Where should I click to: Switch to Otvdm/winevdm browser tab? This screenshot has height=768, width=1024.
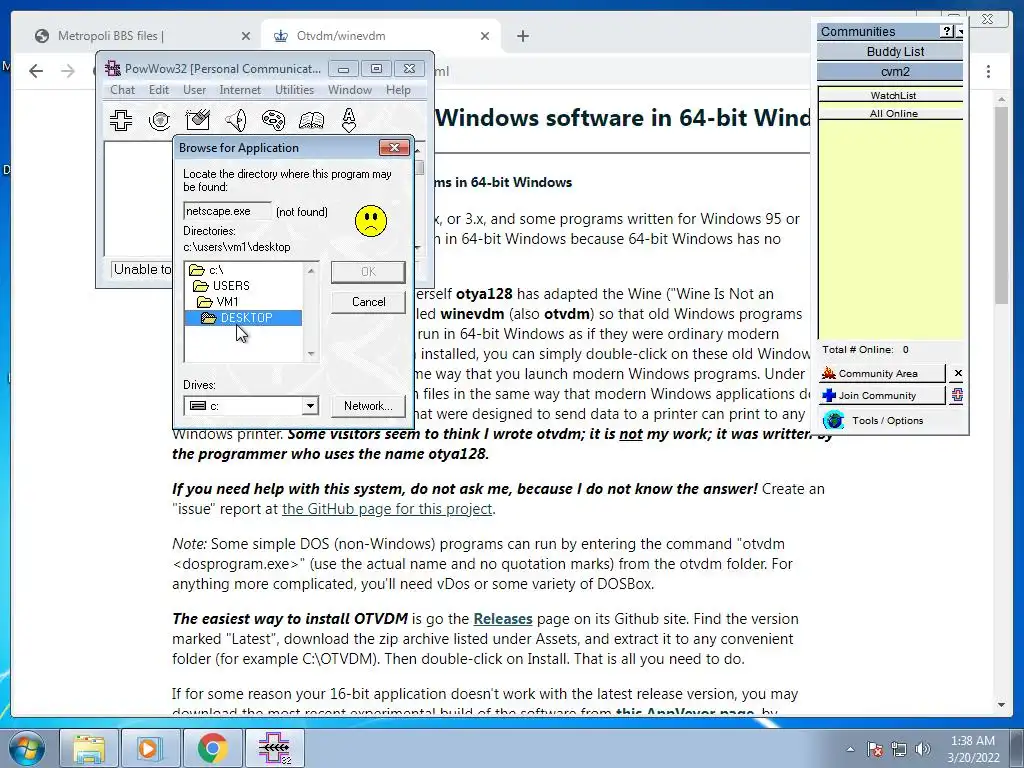pyautogui.click(x=381, y=36)
